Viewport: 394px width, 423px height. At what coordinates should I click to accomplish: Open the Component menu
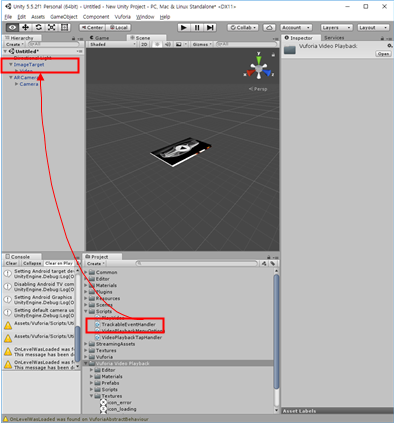96,17
